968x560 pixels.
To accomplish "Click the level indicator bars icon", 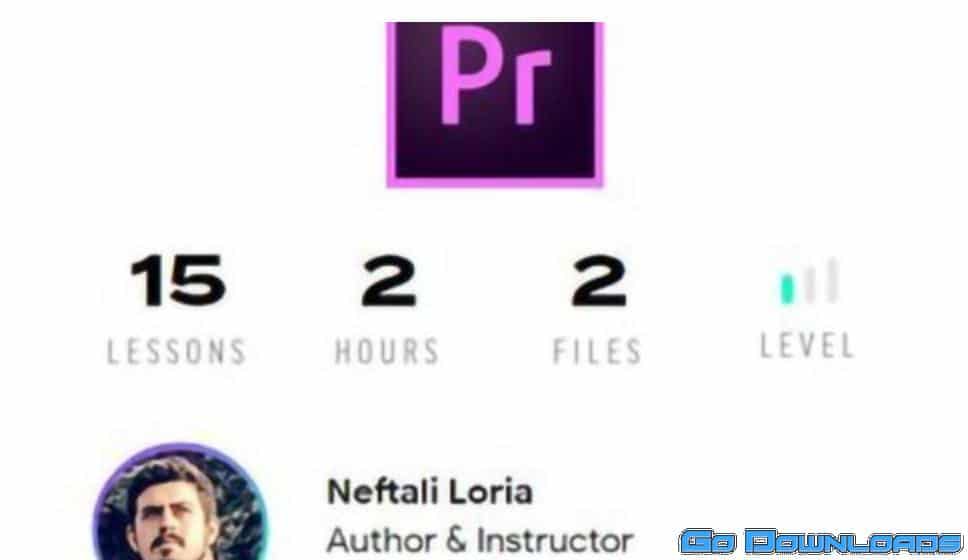I will tap(809, 282).
